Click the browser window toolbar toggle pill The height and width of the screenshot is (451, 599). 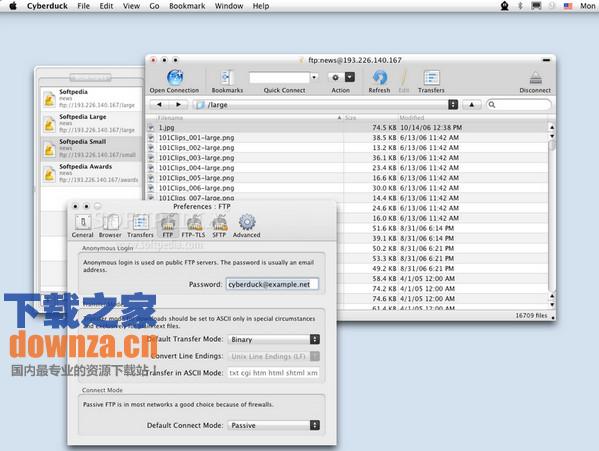click(546, 60)
